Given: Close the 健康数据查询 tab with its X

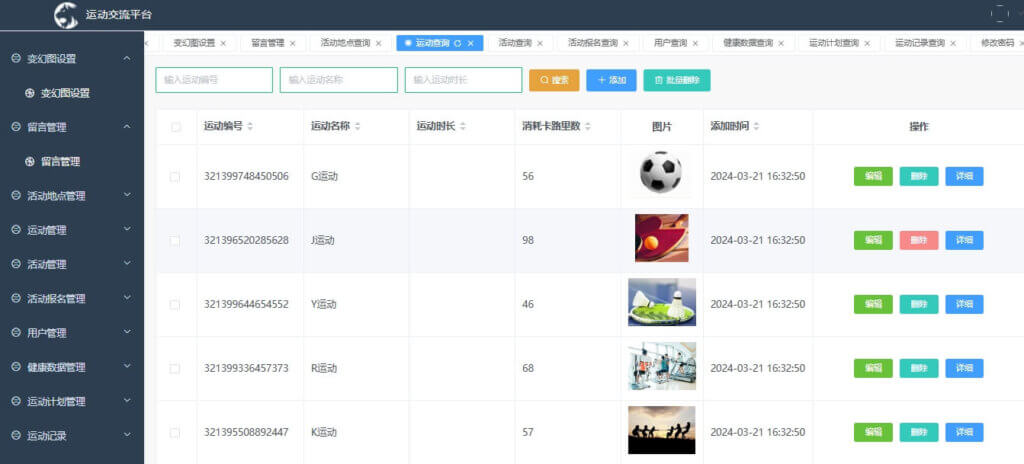Looking at the screenshot, I should click(781, 43).
